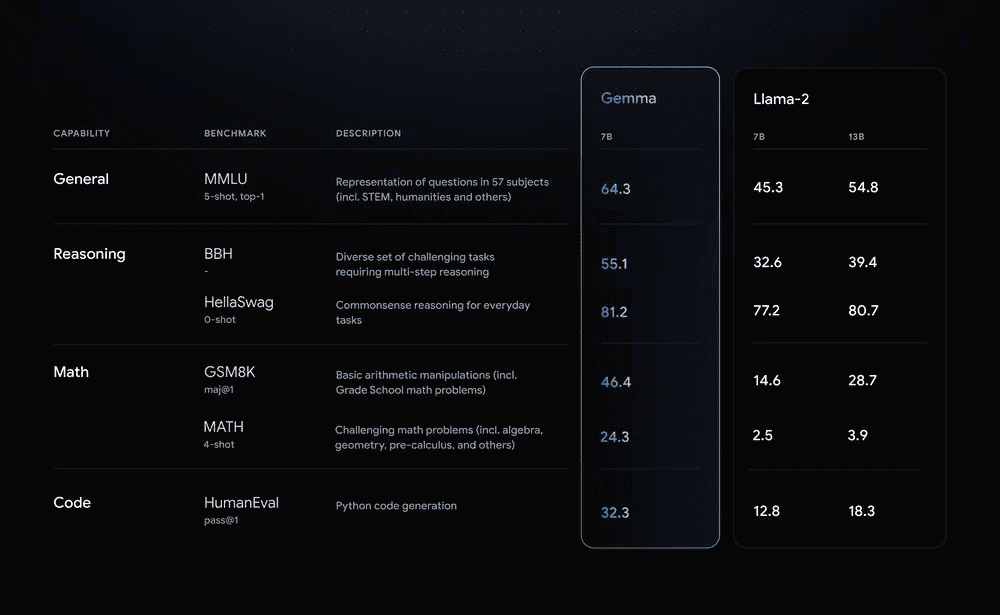Click the 'Commonsense reasoning for everyday tasks' description
This screenshot has width=1000, height=615.
[x=433, y=313]
